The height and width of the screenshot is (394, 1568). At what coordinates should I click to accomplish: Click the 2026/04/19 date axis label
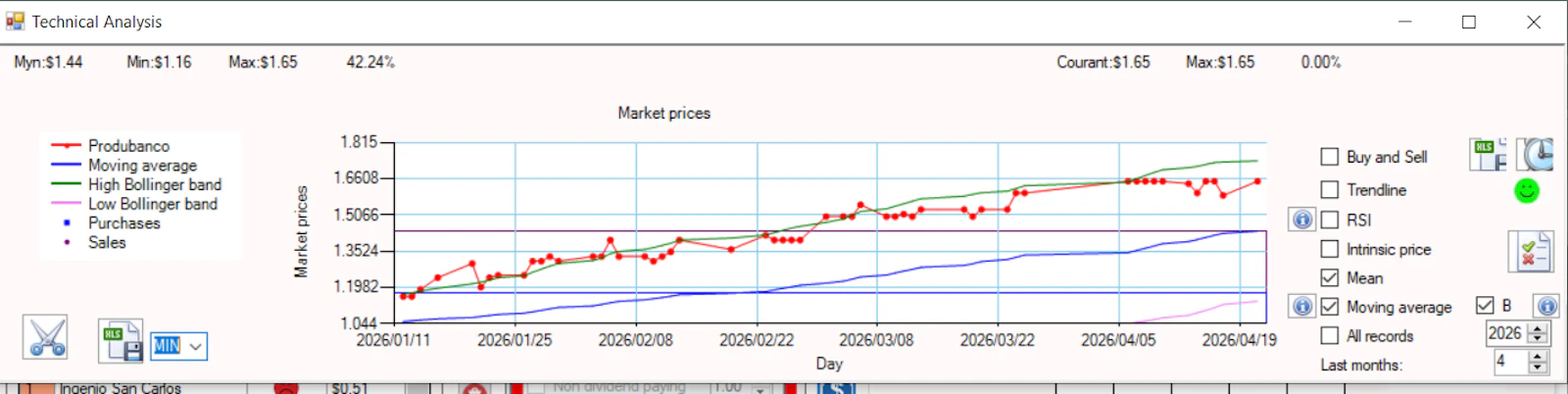tap(1240, 340)
